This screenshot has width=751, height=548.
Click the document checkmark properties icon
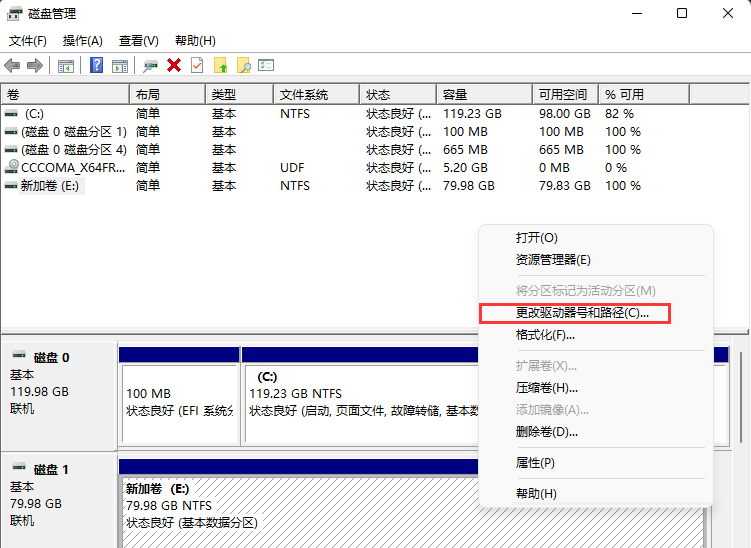197,65
